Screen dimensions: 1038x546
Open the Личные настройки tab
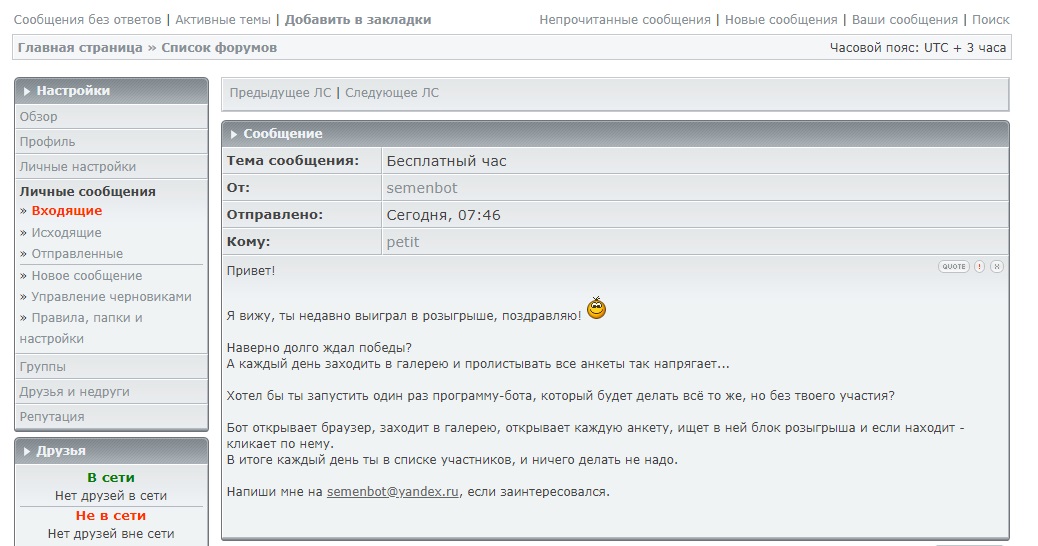click(x=77, y=167)
